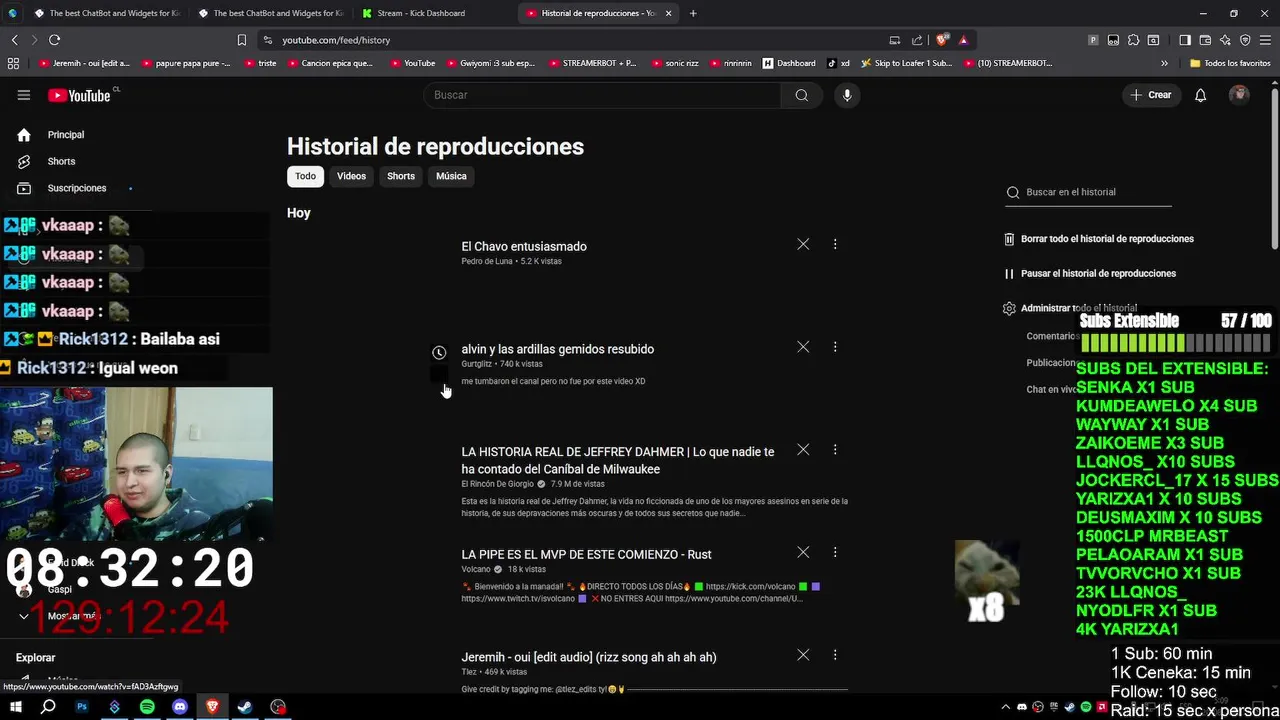The height and width of the screenshot is (720, 1280).
Task: Select the 'Todo' filter chip
Action: [305, 176]
